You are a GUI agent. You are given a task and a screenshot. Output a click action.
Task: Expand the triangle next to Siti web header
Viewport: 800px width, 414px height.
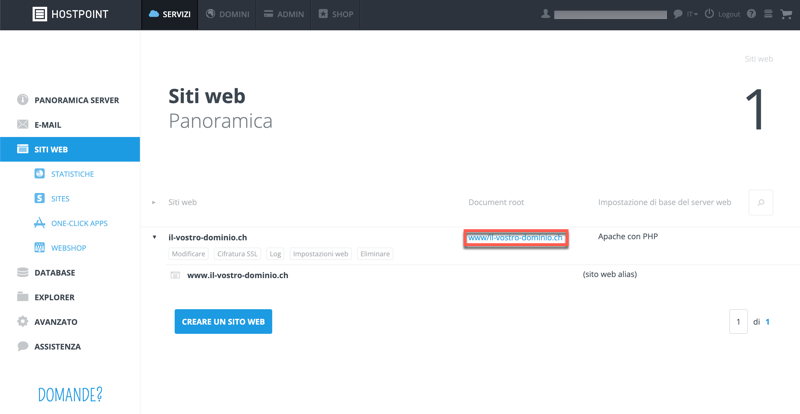click(154, 203)
